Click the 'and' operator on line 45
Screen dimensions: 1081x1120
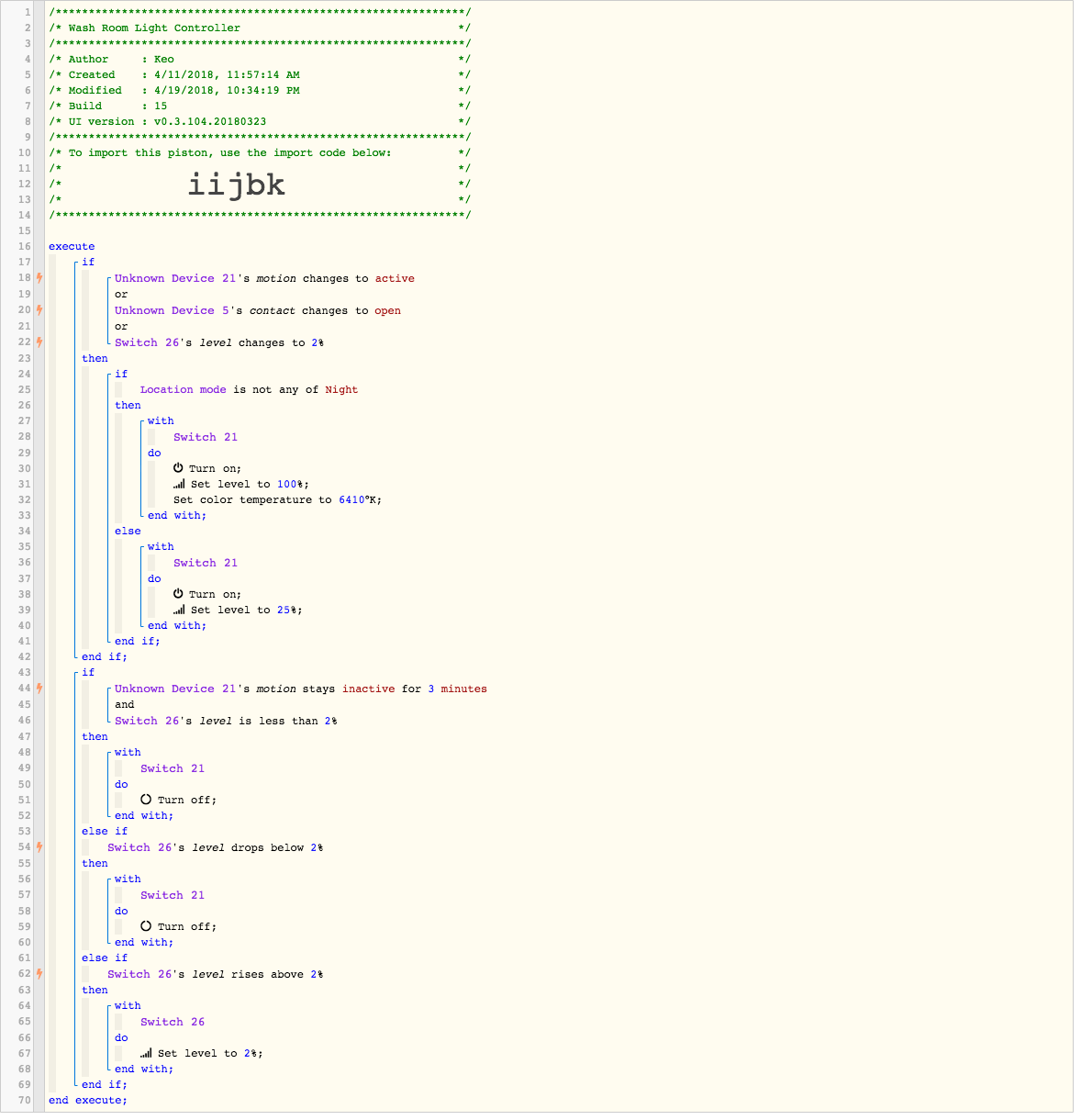point(125,704)
